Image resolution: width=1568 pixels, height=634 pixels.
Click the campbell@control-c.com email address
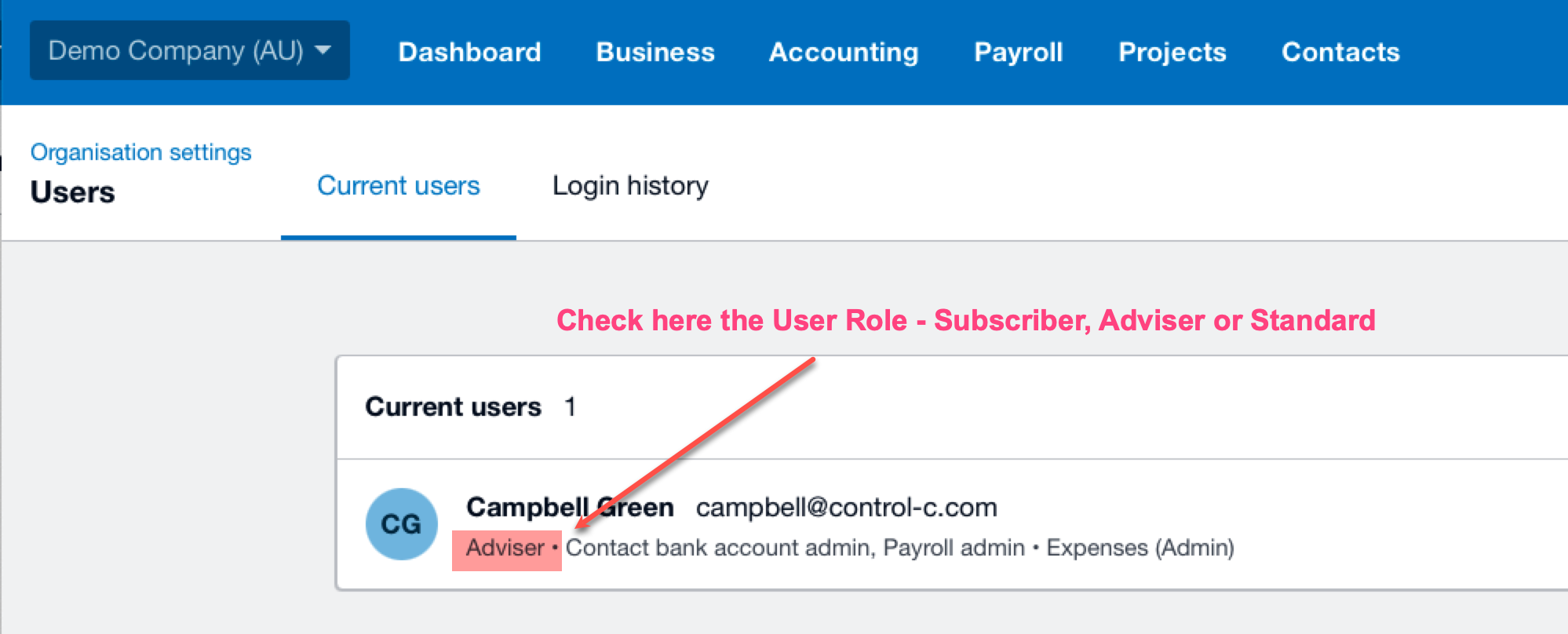(847, 507)
